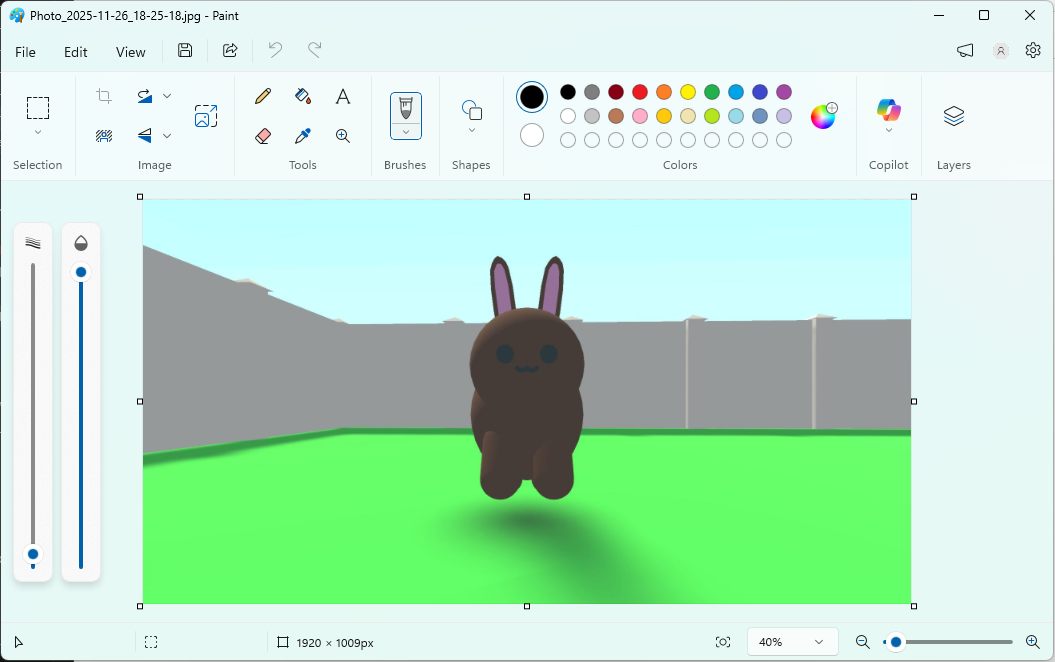Select the Color picker eyedropper tool

[x=303, y=136]
